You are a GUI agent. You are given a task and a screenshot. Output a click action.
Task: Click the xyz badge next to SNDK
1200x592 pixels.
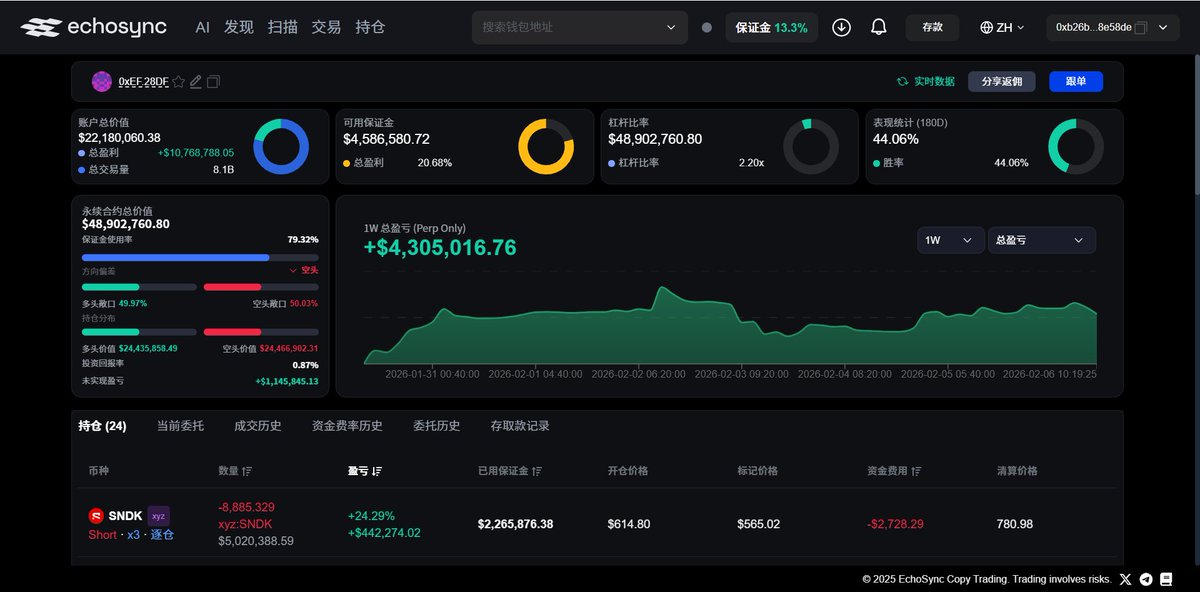[x=159, y=516]
